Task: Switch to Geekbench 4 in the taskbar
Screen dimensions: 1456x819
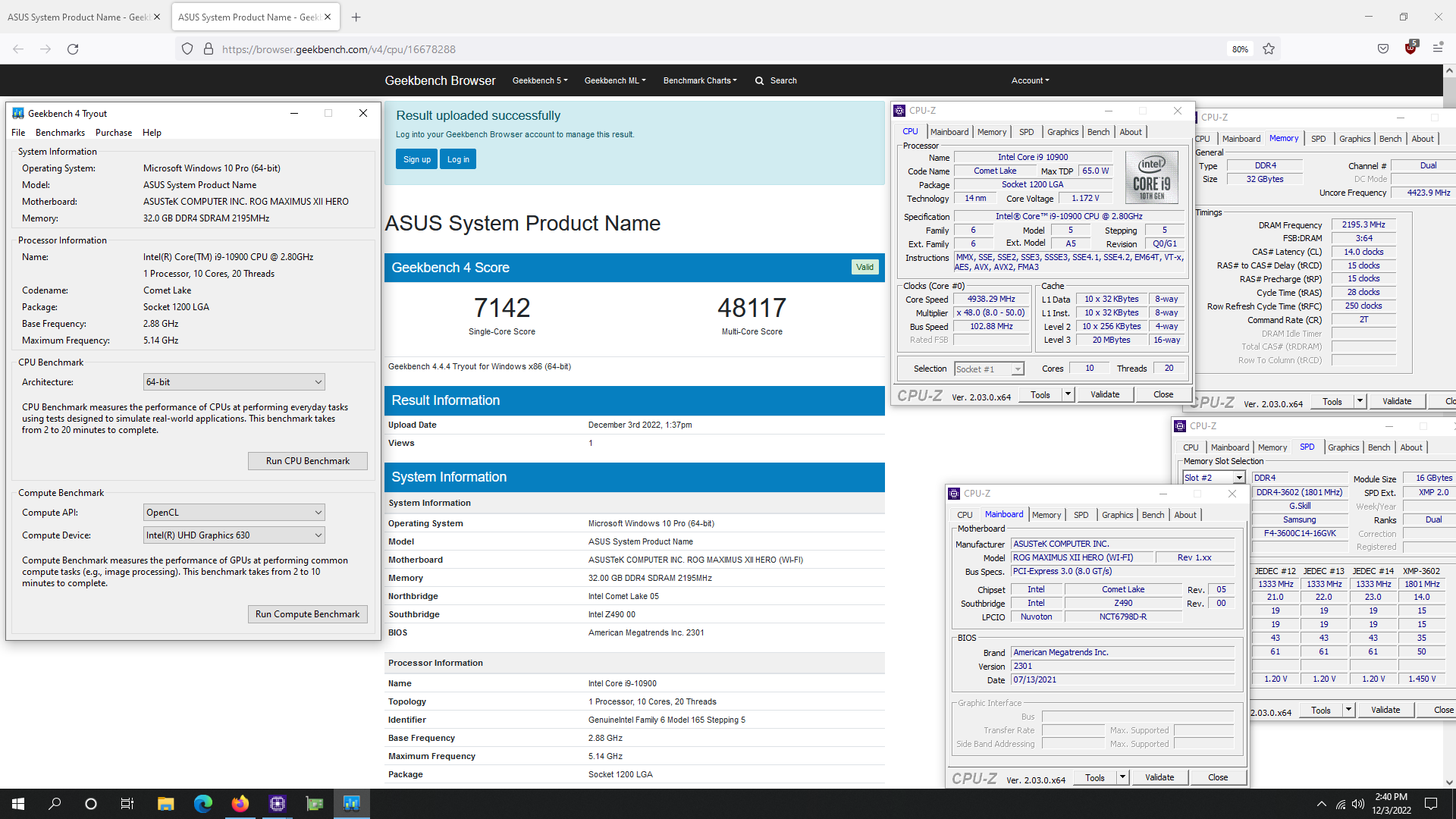Action: click(351, 804)
